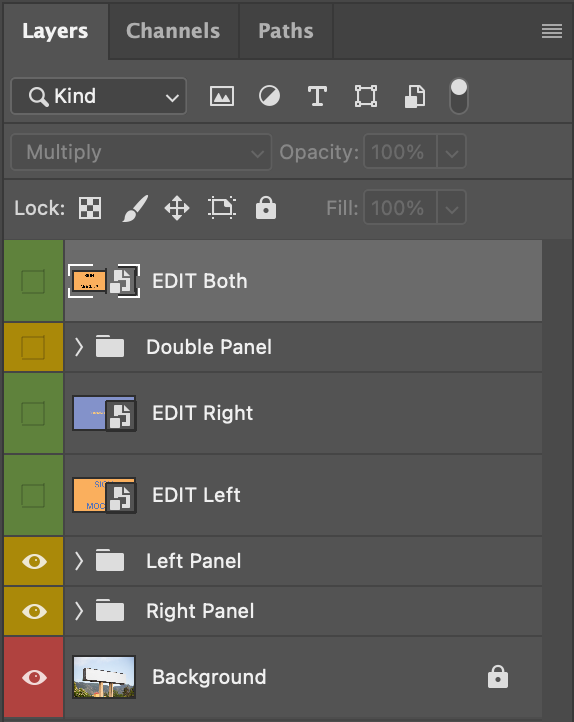Viewport: 574px width, 722px height.
Task: Hide the Left Panel group
Action: (34, 561)
